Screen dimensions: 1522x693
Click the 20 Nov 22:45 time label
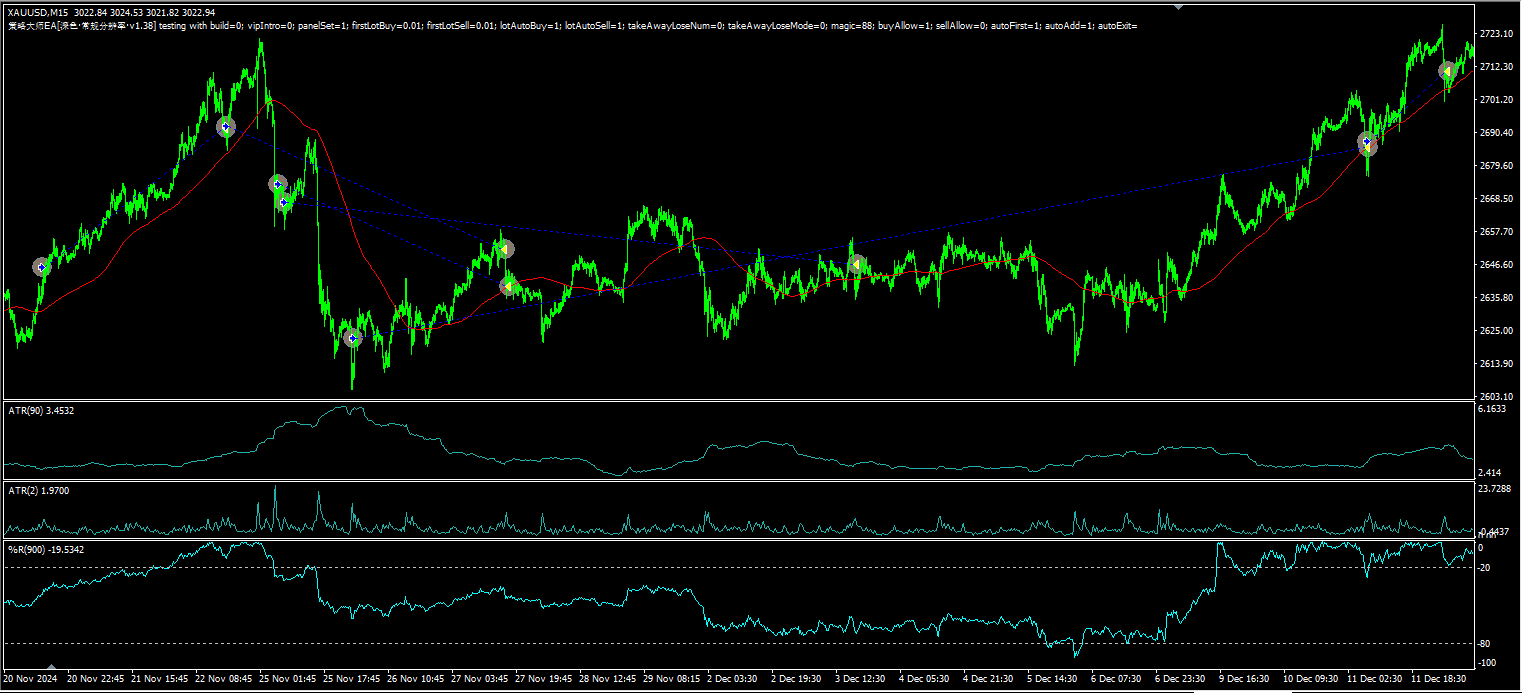pyautogui.click(x=96, y=678)
